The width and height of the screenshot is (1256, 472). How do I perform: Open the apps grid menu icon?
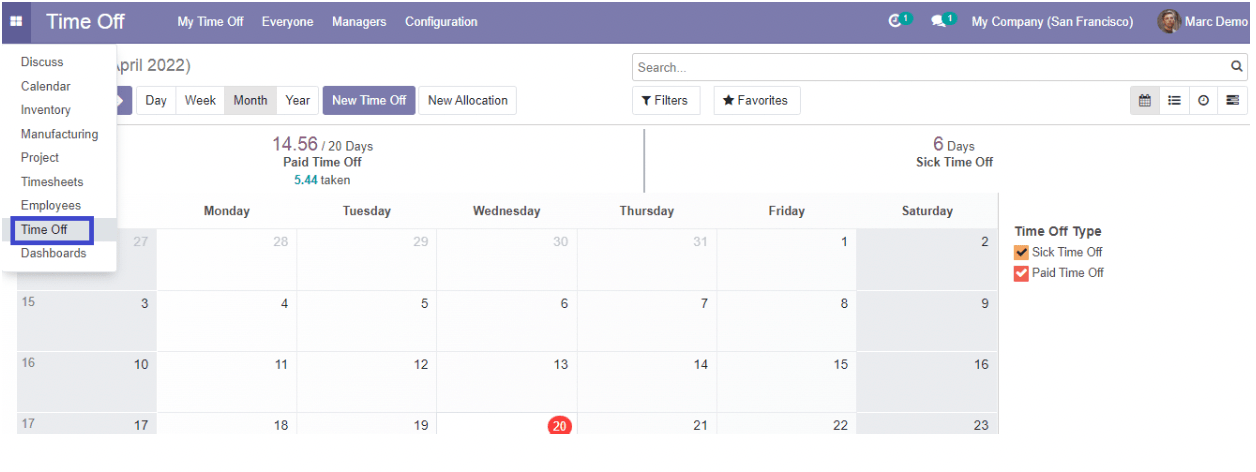point(16,21)
